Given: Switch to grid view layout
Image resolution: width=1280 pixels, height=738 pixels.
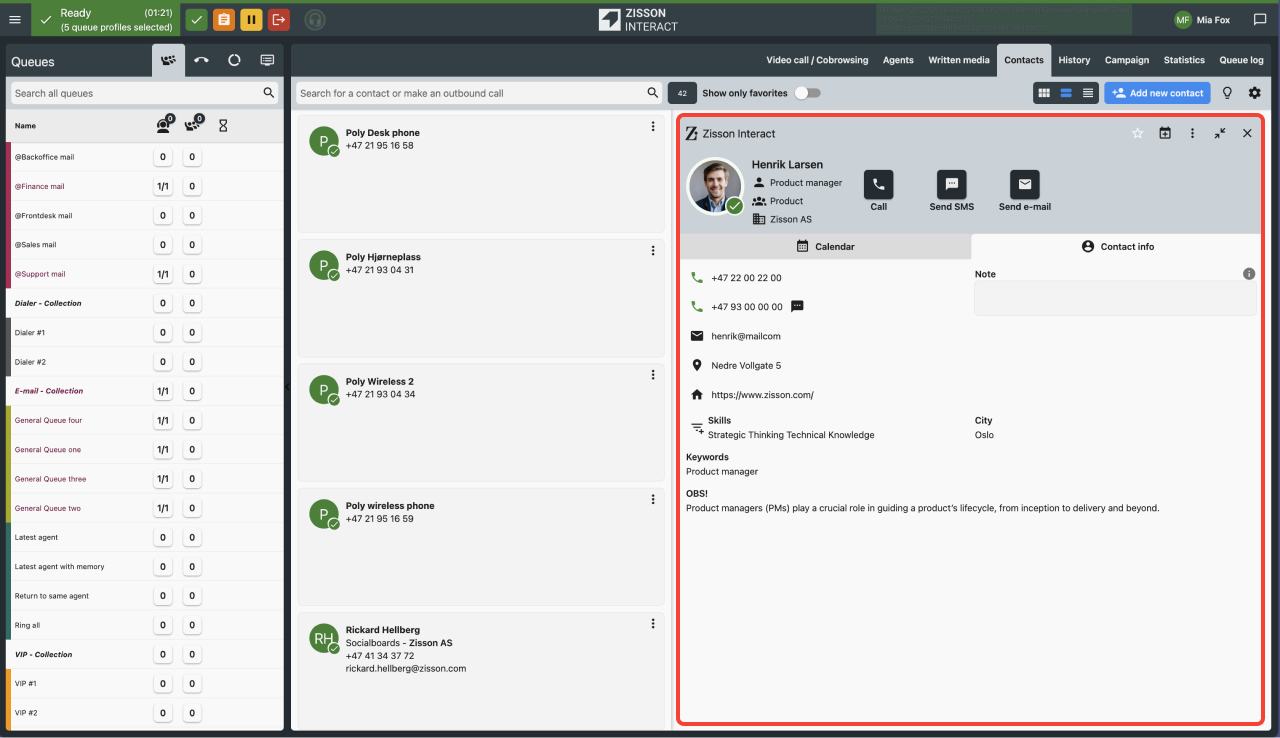Looking at the screenshot, I should [1044, 93].
